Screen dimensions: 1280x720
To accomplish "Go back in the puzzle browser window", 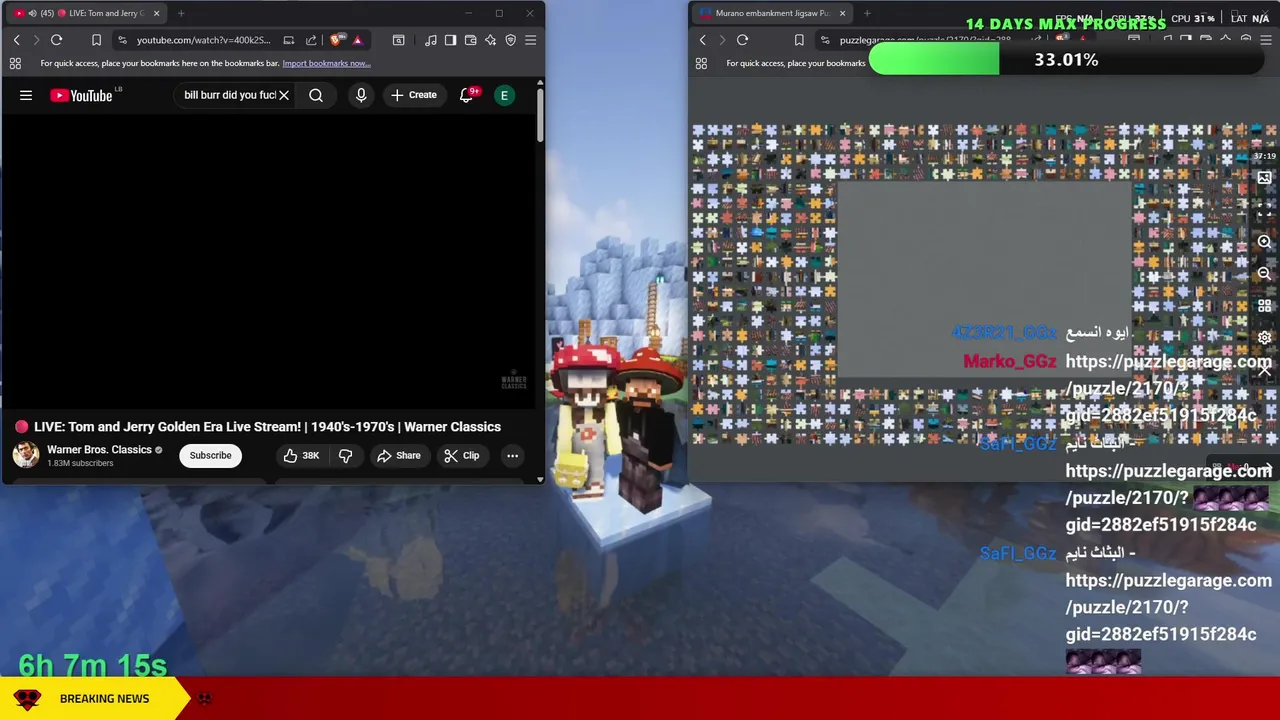I will 702,40.
